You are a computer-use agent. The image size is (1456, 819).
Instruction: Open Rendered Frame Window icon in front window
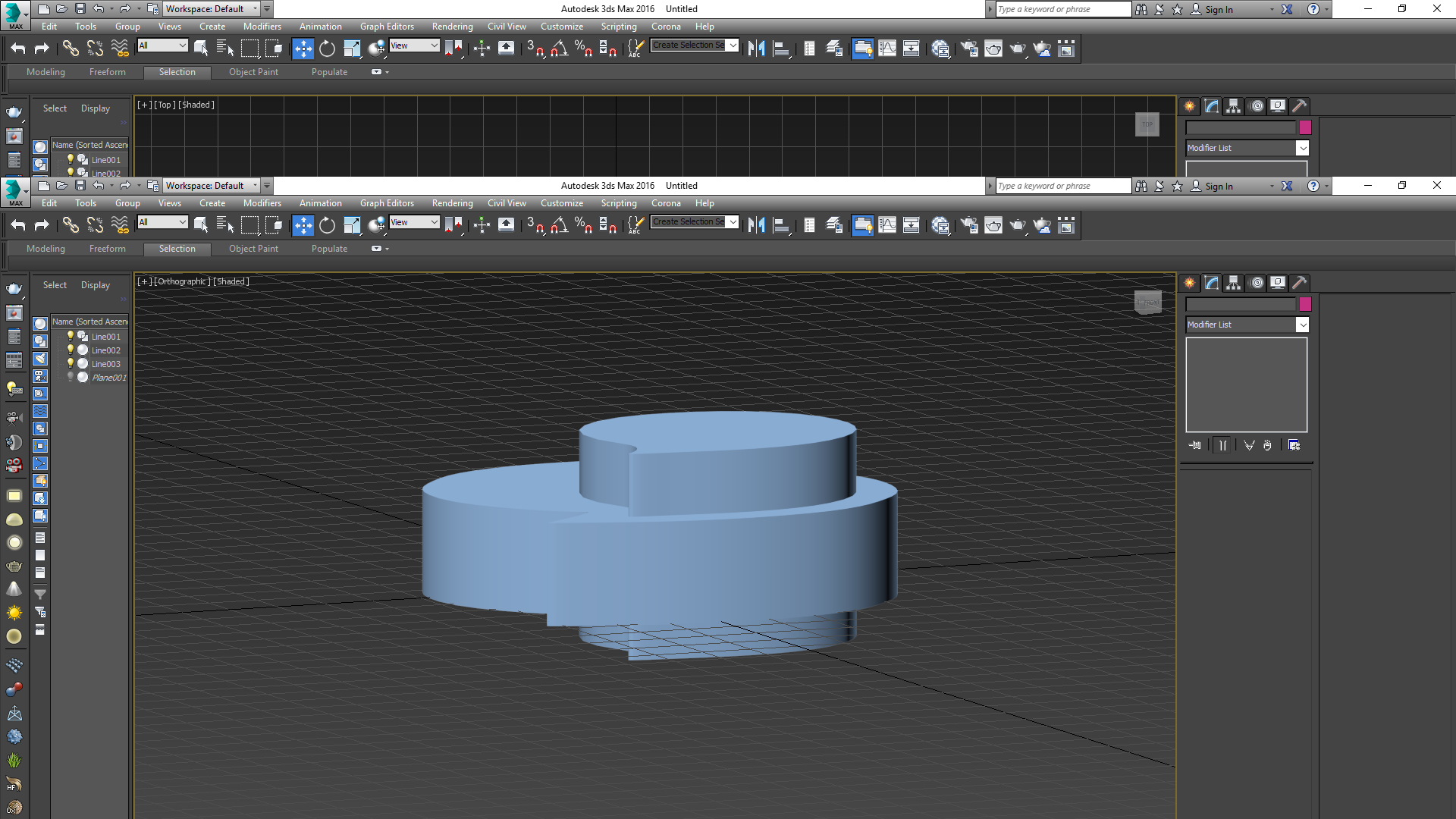click(x=993, y=225)
